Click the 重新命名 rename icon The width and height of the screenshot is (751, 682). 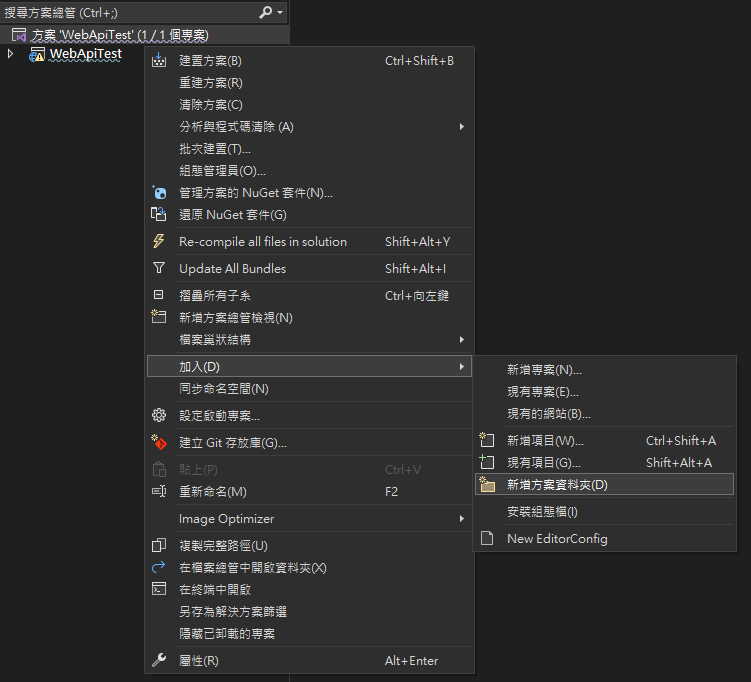pos(159,491)
